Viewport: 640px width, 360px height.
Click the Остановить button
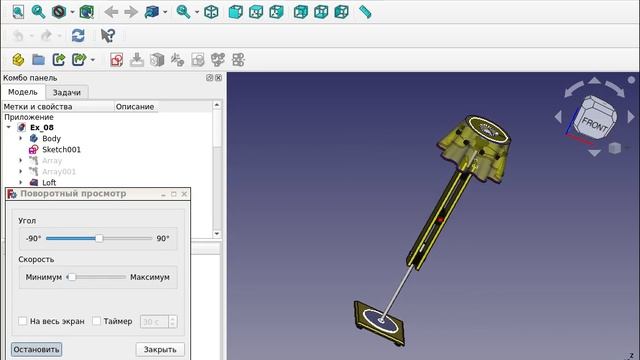(x=36, y=349)
